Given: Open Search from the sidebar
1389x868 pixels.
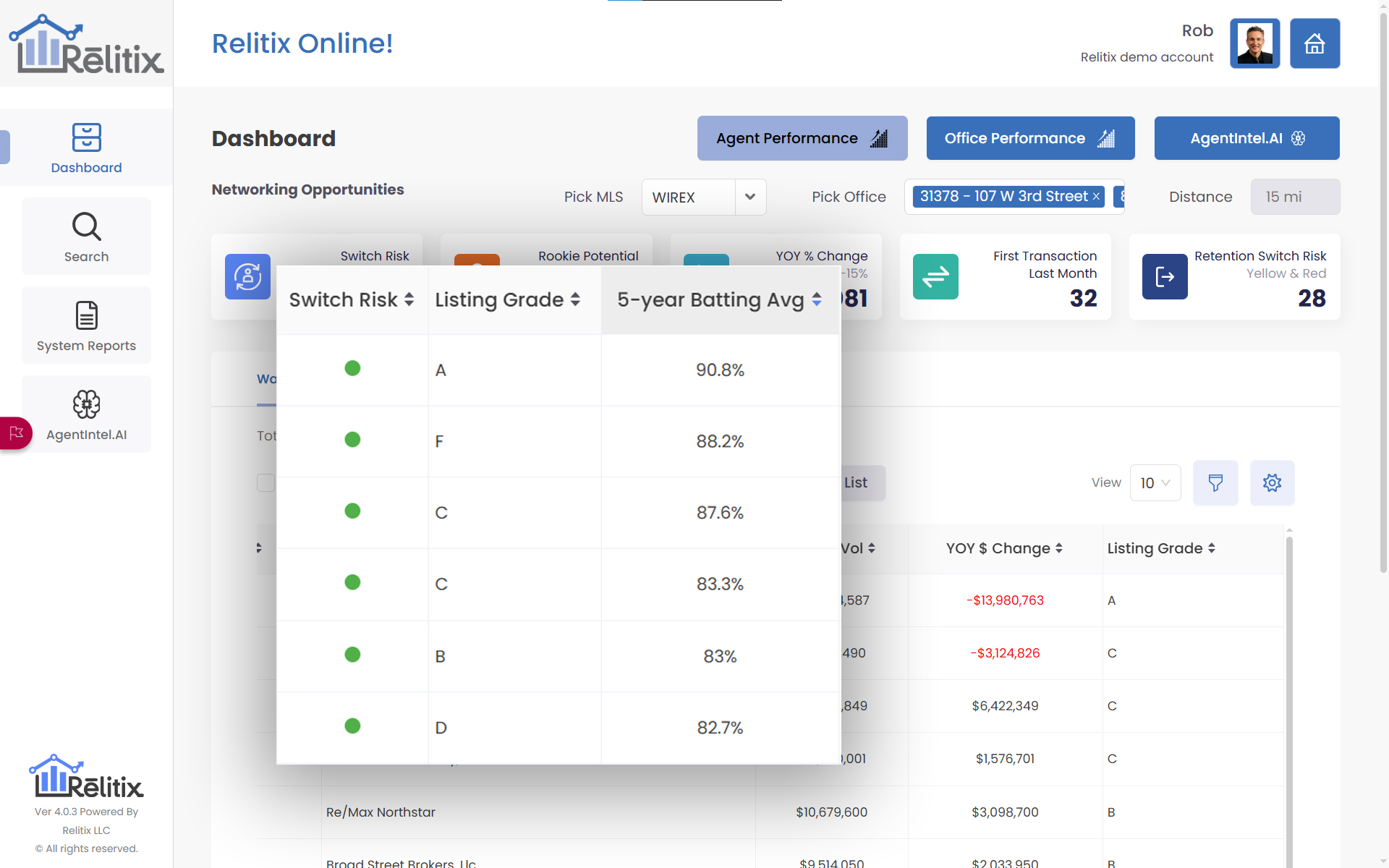Looking at the screenshot, I should [86, 237].
